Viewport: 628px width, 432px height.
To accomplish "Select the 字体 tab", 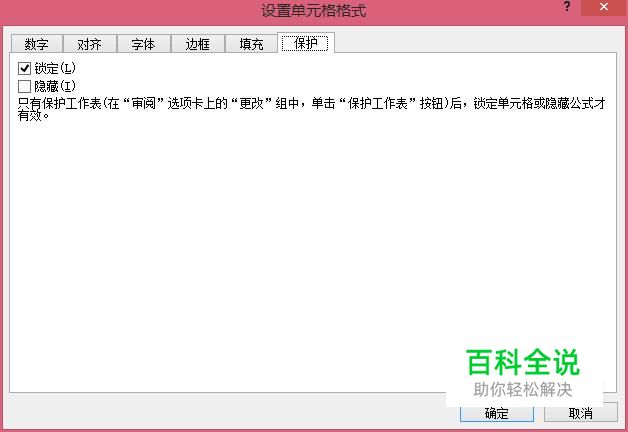I will [x=143, y=44].
